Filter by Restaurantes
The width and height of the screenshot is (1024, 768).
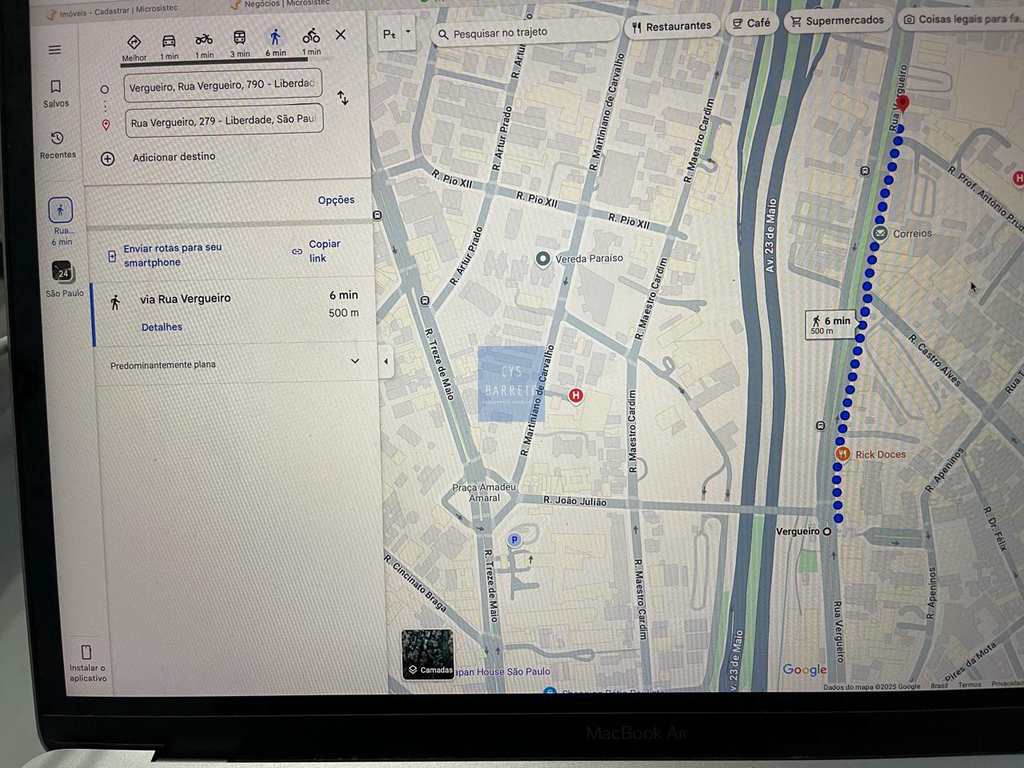[x=671, y=26]
